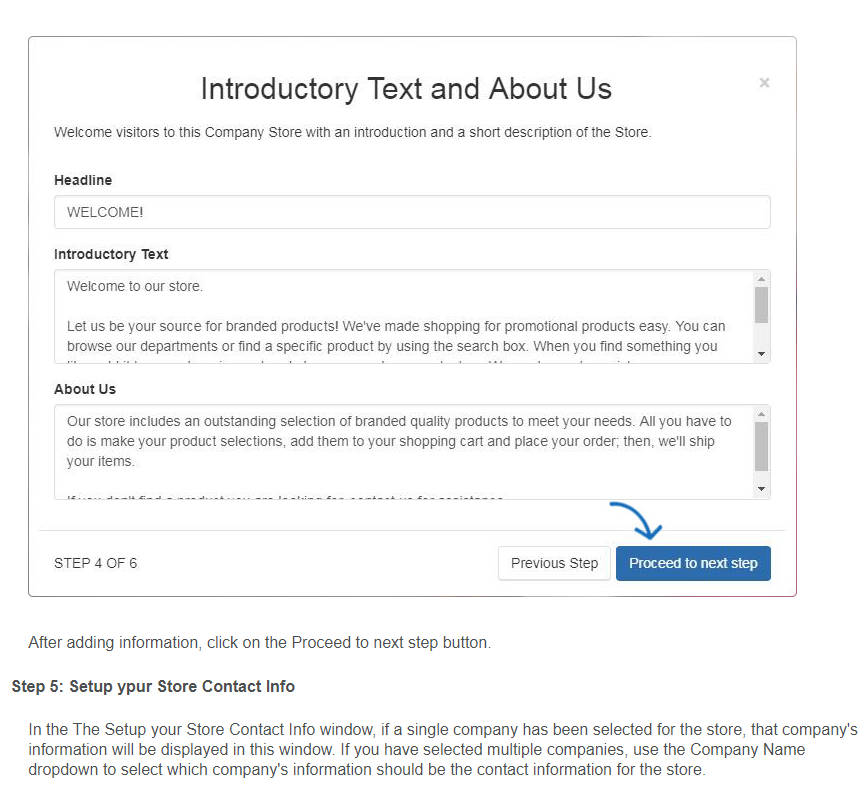Click the WELCOME! text in Headline

coord(105,212)
